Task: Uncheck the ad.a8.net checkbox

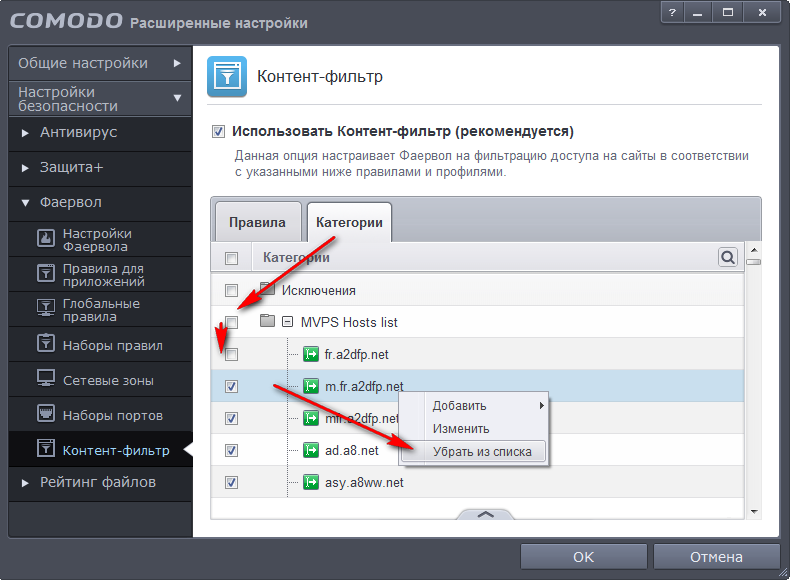Action: (231, 450)
